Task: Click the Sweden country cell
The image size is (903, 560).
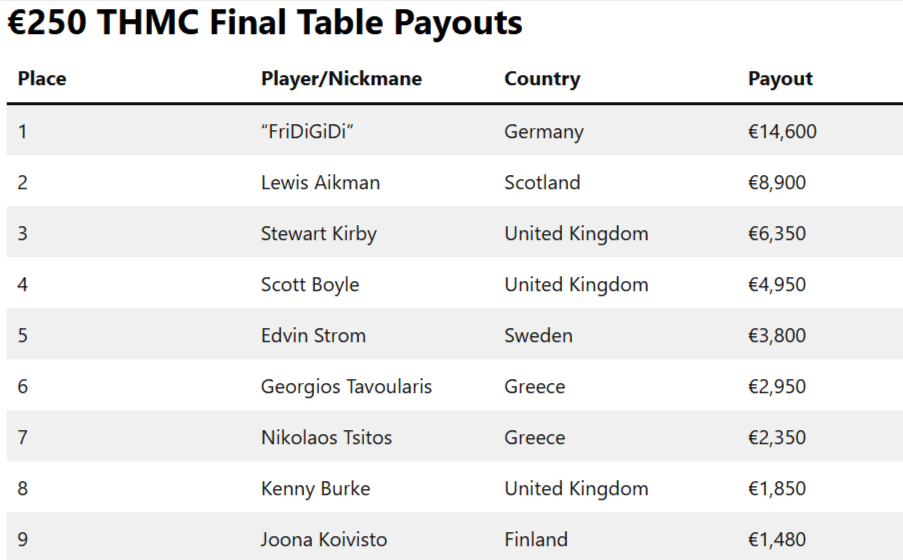Action: [x=538, y=336]
